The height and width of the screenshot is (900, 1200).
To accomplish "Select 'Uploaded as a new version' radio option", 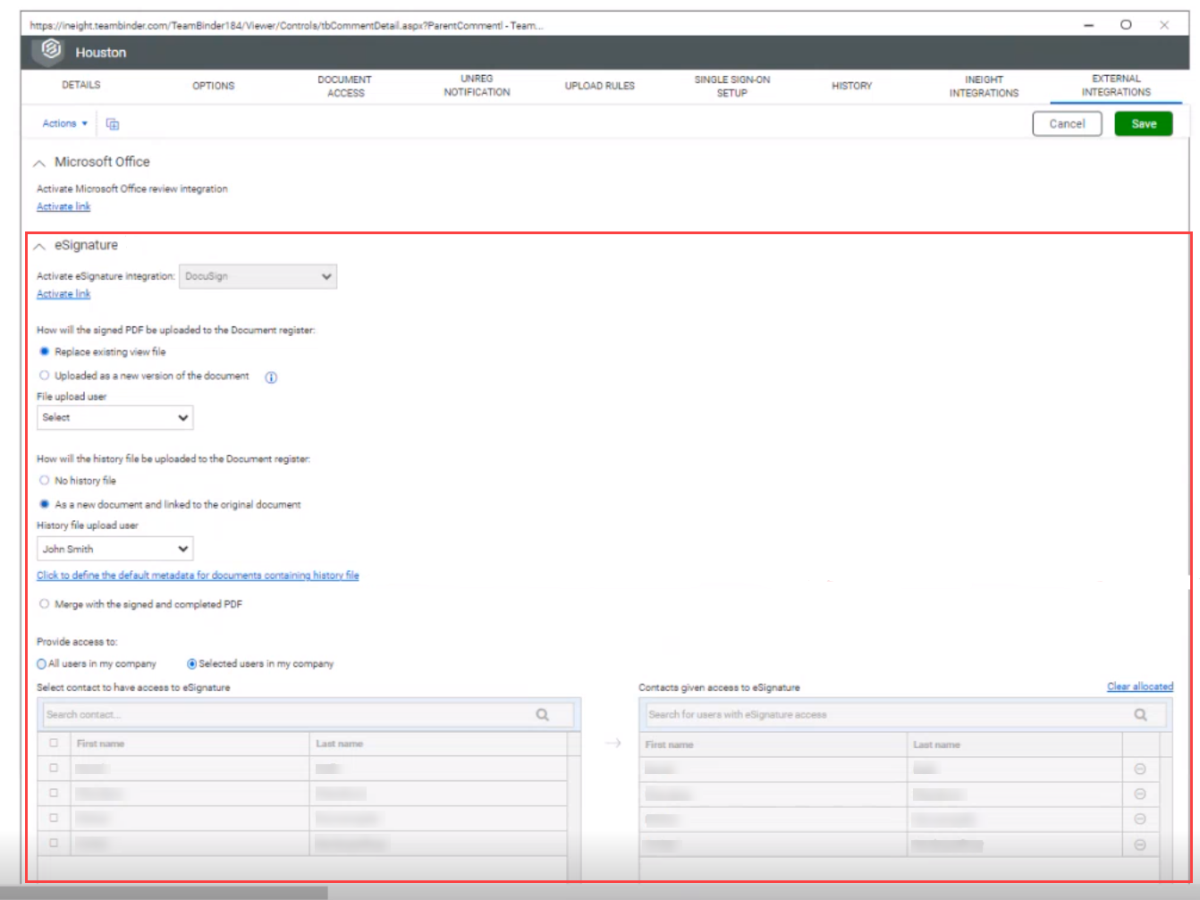I will 44,376.
